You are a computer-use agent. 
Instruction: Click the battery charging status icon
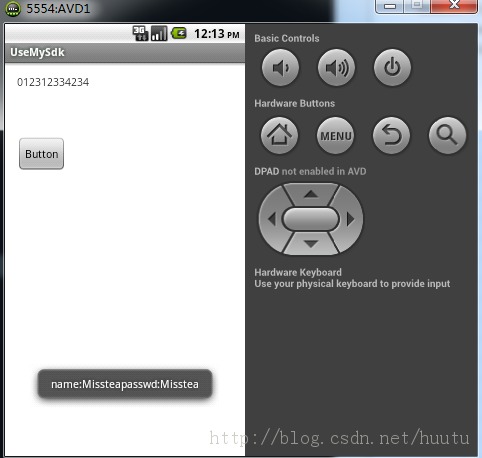click(x=179, y=33)
